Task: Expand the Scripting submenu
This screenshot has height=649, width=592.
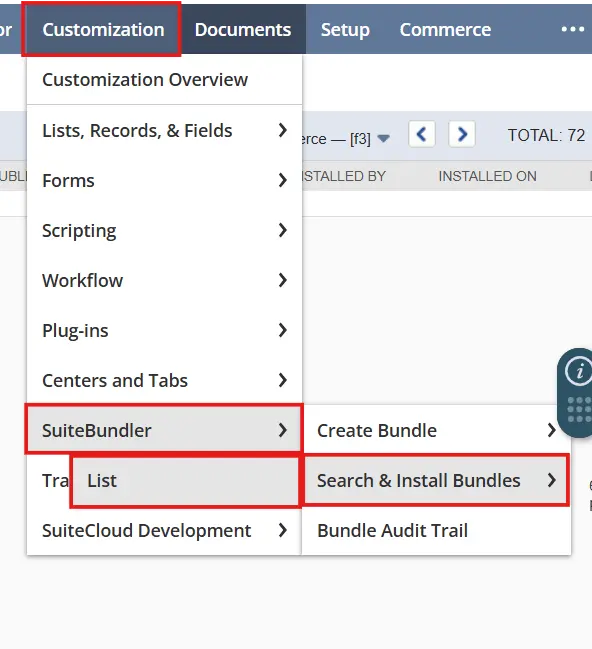Action: click(x=164, y=231)
